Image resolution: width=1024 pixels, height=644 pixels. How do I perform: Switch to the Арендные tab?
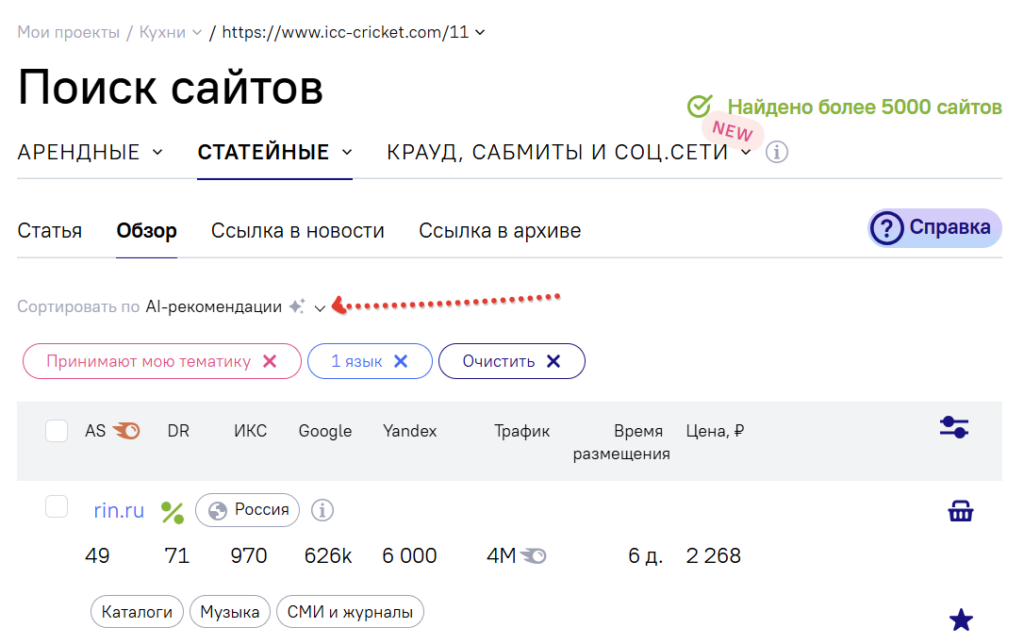coord(89,153)
